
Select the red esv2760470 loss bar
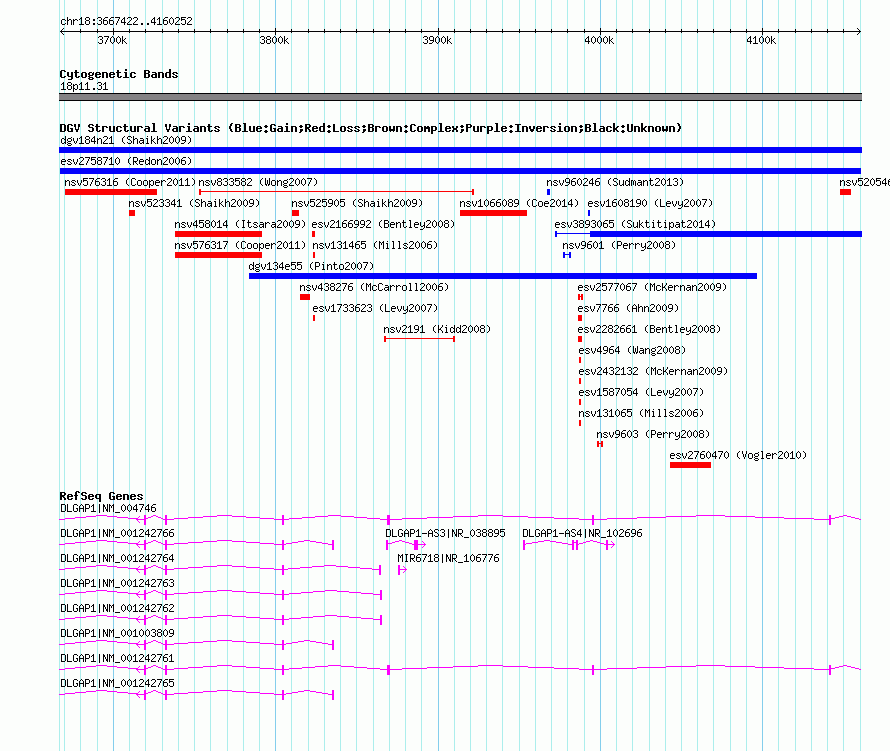tap(690, 465)
